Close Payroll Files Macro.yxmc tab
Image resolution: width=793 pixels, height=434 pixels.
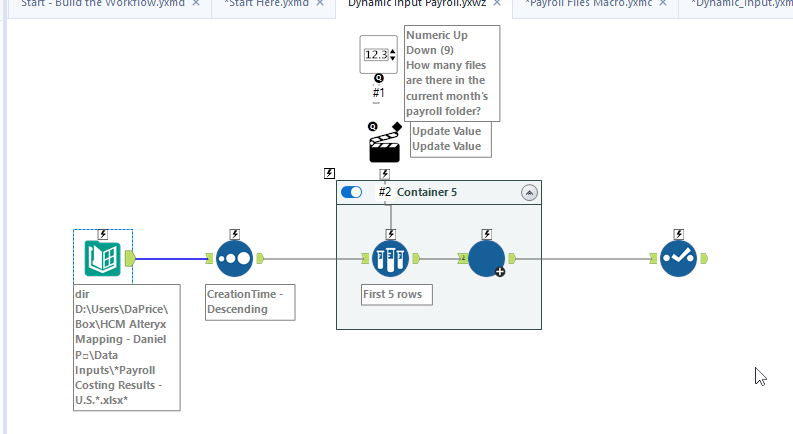pos(663,3)
